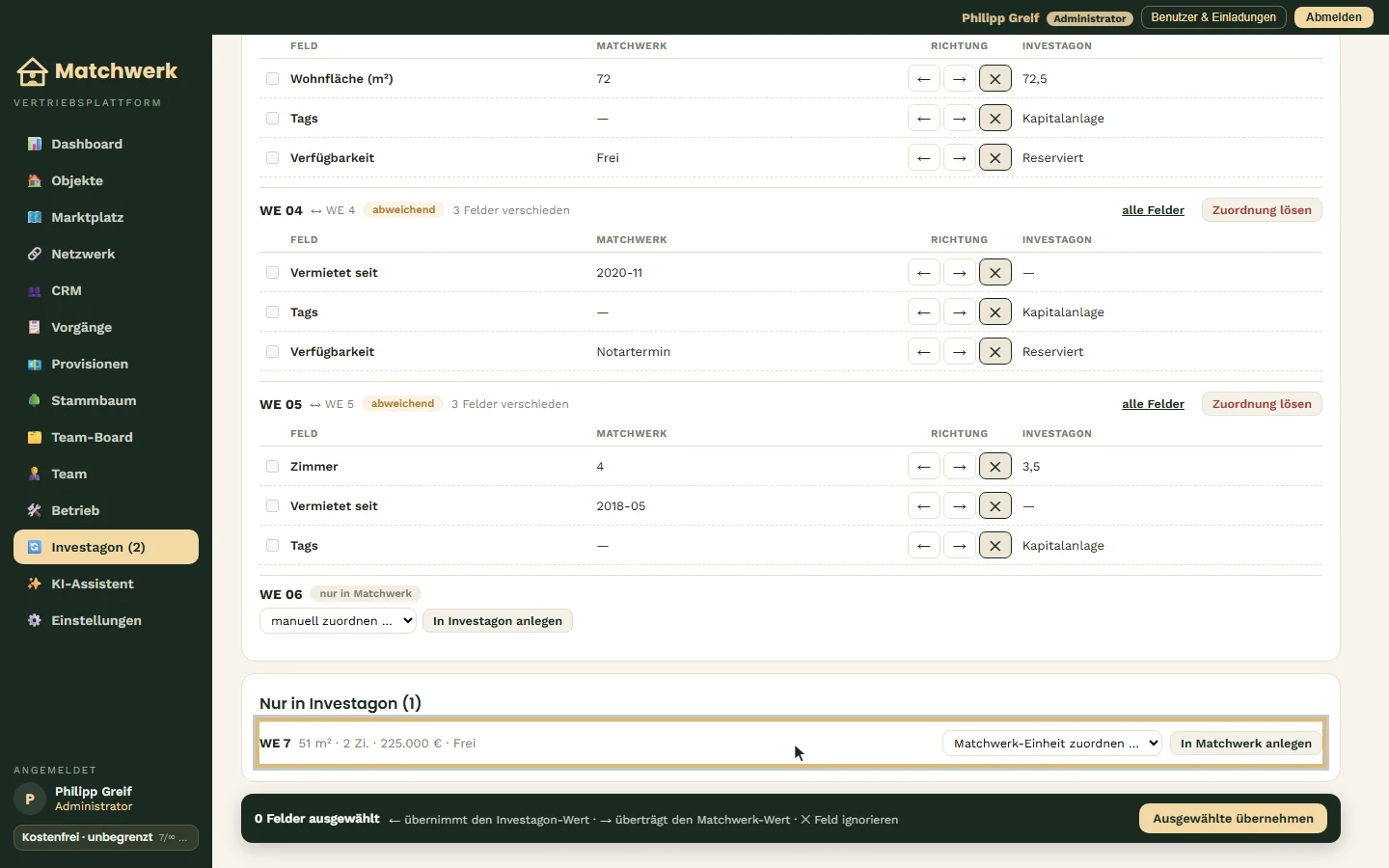Select WE 05 Tags row checkbox
Image resolution: width=1389 pixels, height=868 pixels.
[273, 546]
